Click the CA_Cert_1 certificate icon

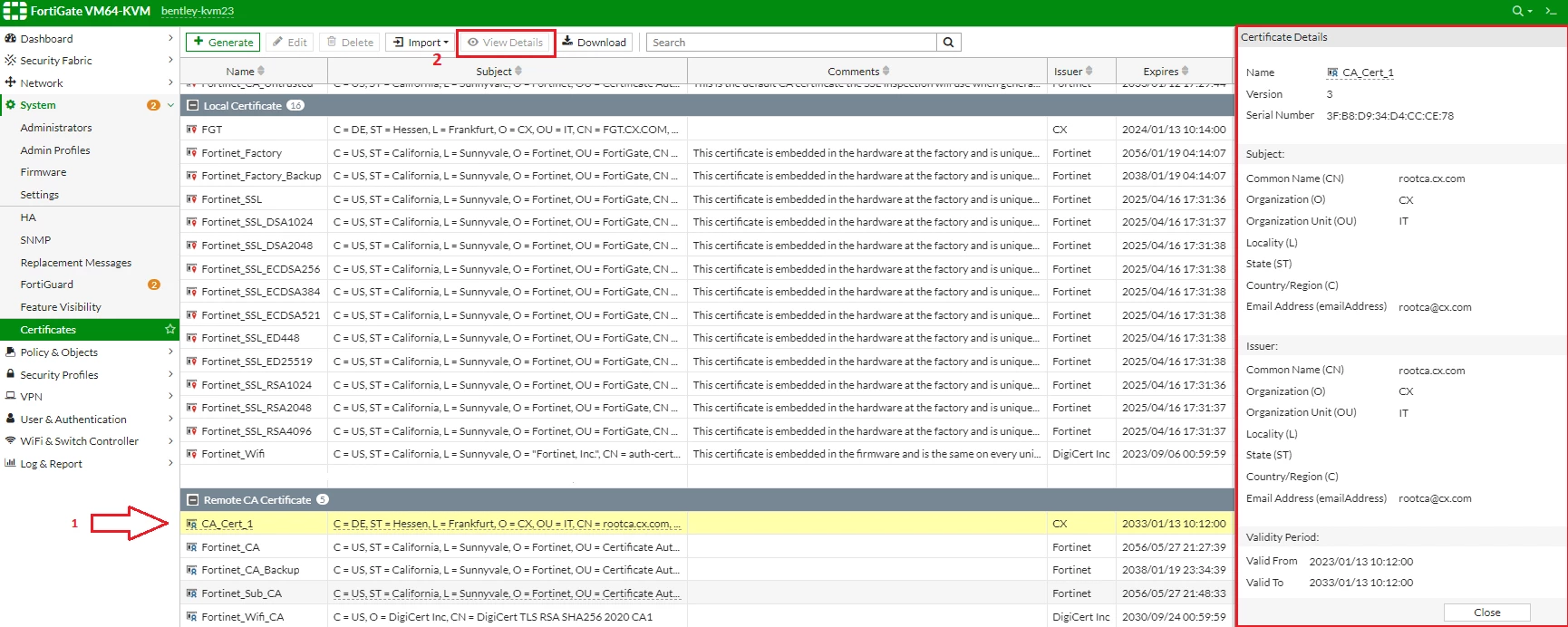point(191,524)
